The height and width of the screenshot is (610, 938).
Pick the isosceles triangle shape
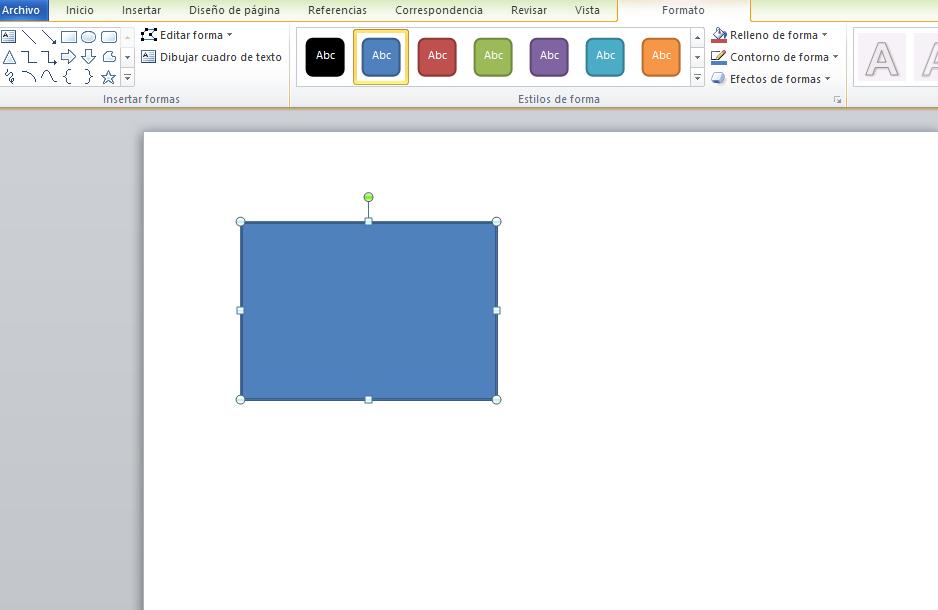[x=9, y=57]
